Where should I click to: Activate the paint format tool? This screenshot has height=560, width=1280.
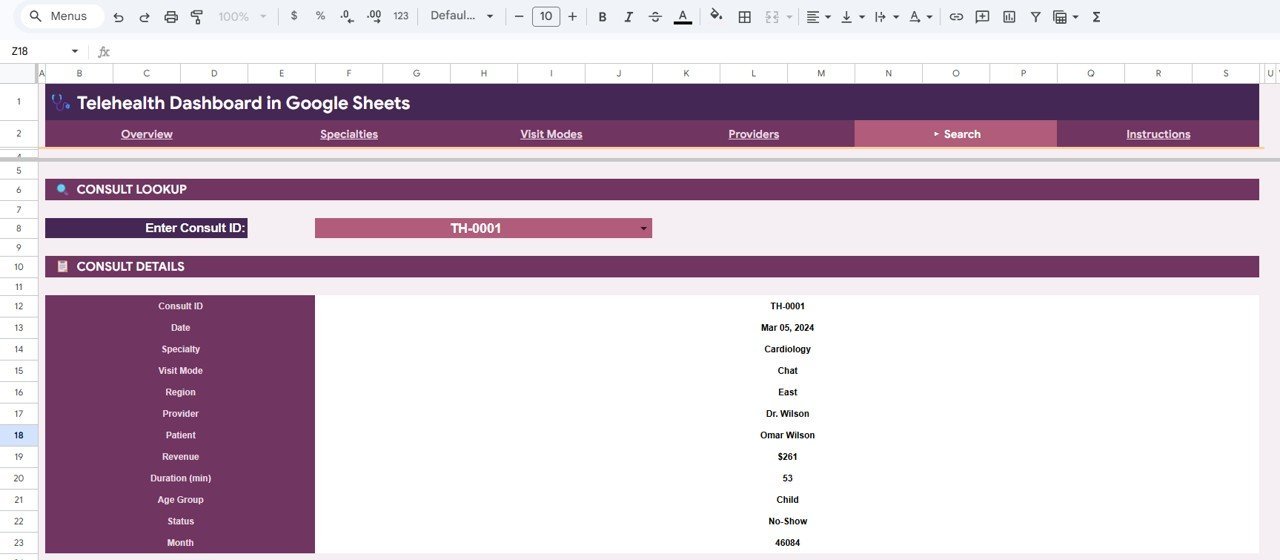(x=196, y=17)
